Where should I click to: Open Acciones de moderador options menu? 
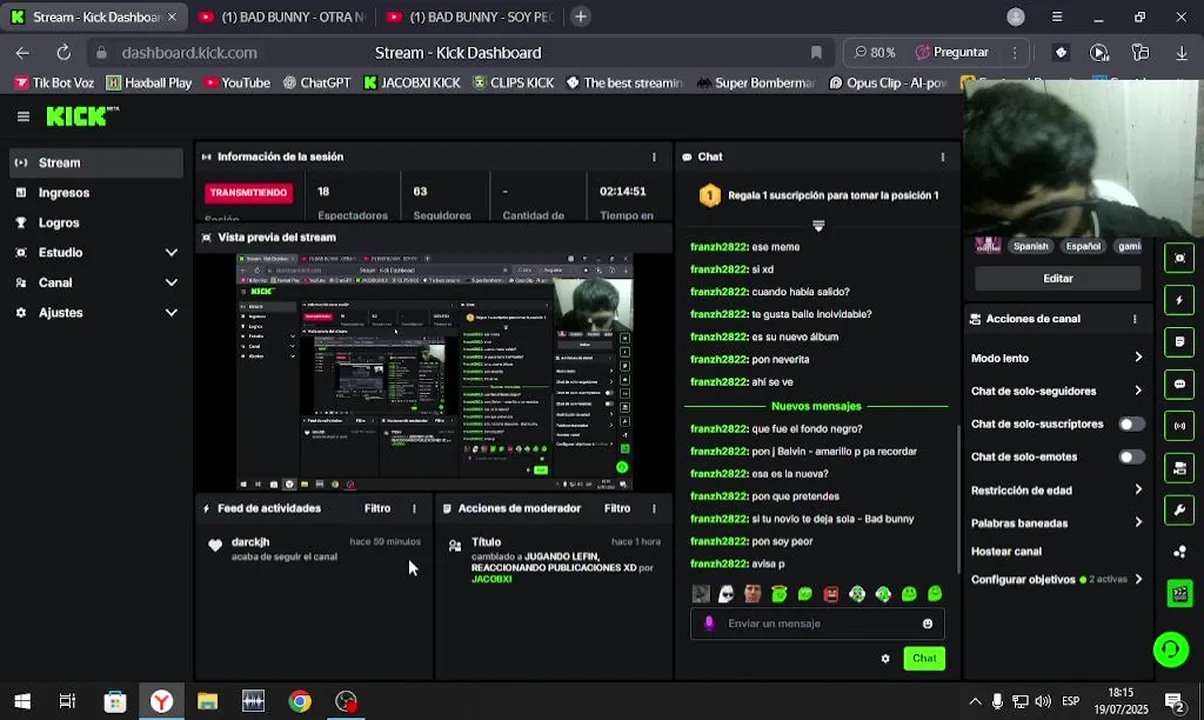click(x=654, y=509)
